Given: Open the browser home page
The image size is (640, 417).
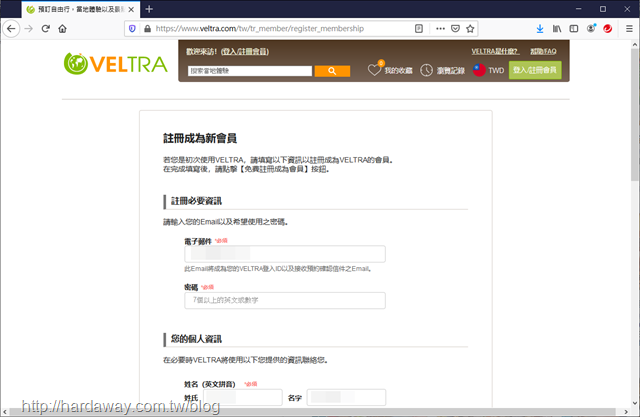Looking at the screenshot, I should click(x=62, y=29).
